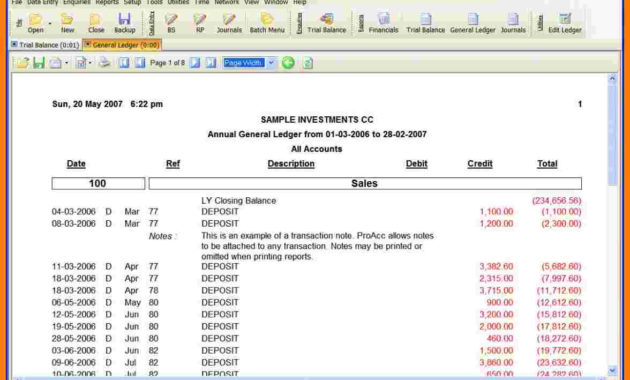This screenshot has height=380, width=630.
Task: Click the Ref column header
Action: click(173, 164)
